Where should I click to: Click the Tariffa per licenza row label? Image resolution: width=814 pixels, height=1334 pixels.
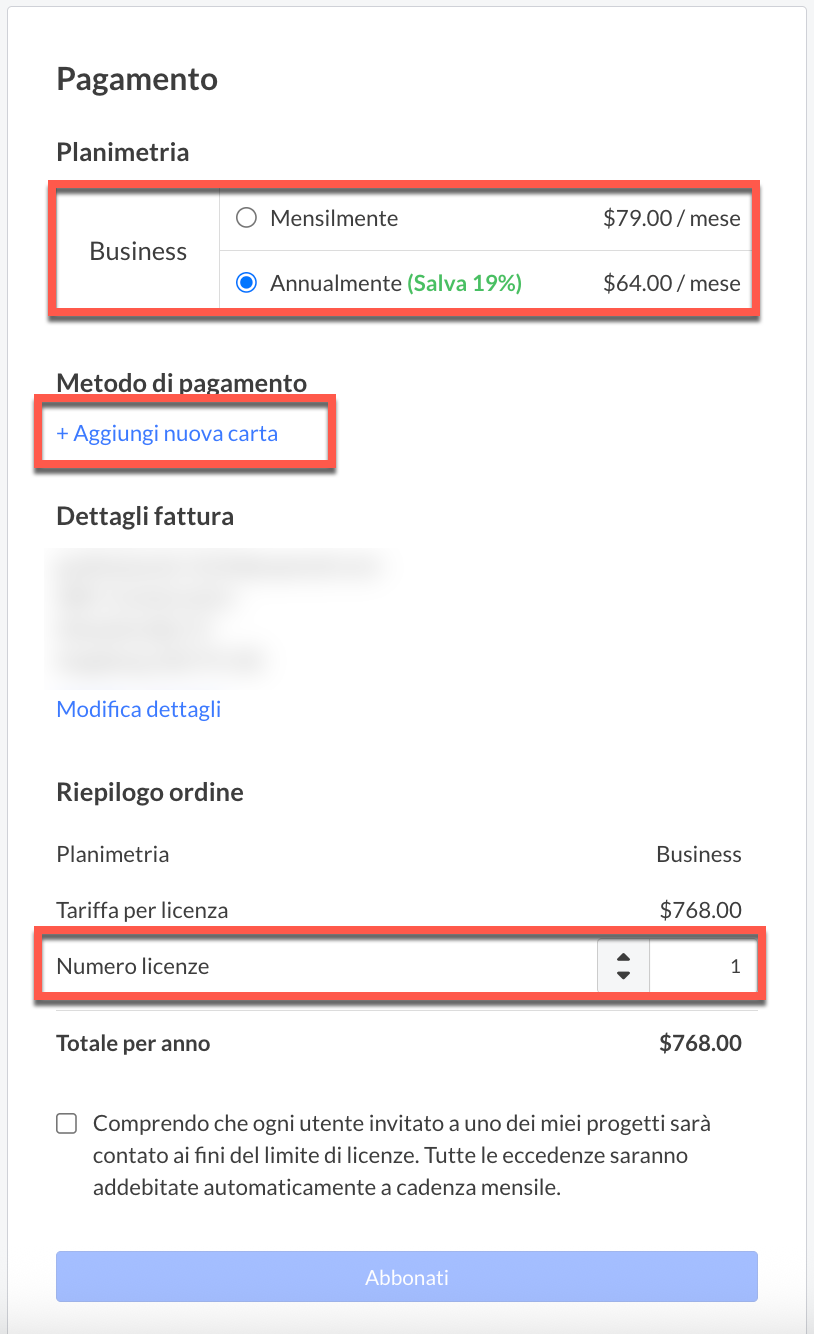(143, 911)
